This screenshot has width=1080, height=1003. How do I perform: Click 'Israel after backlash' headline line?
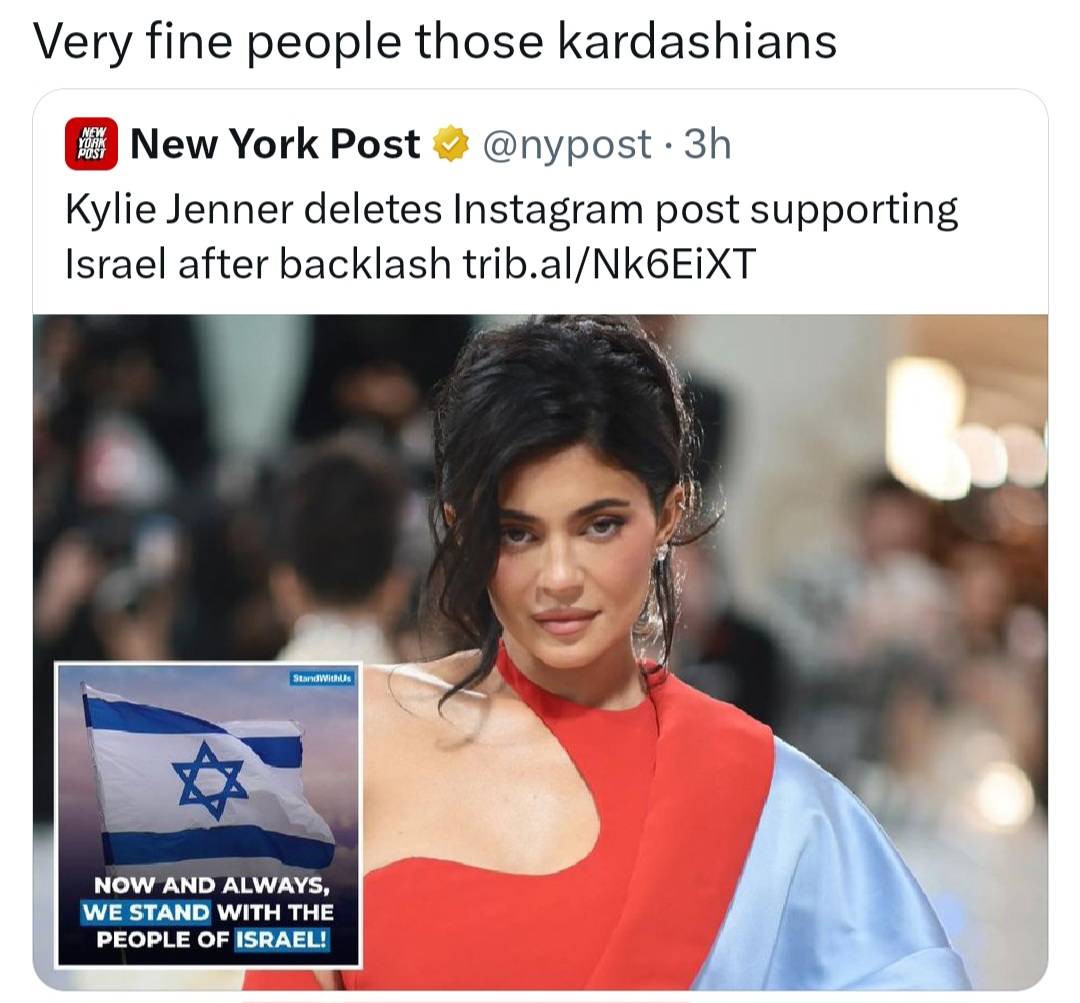[x=258, y=263]
